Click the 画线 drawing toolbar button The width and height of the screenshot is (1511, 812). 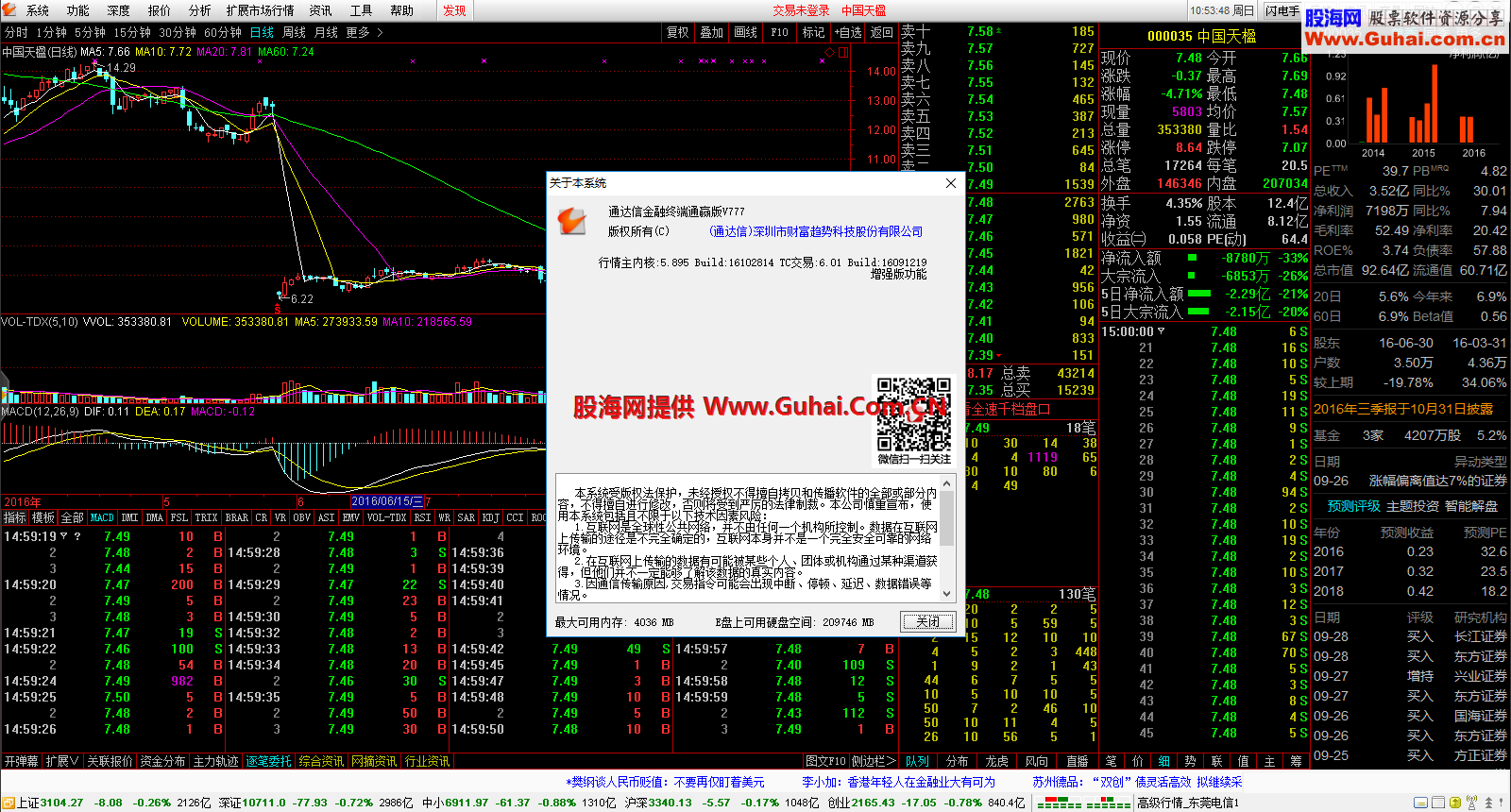[x=746, y=32]
